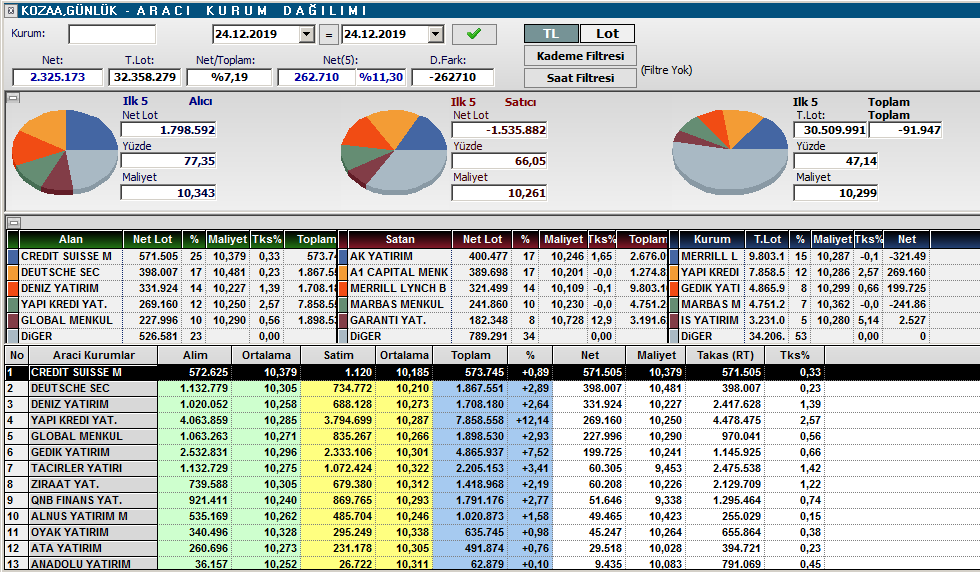Switch to TL view

pos(551,34)
